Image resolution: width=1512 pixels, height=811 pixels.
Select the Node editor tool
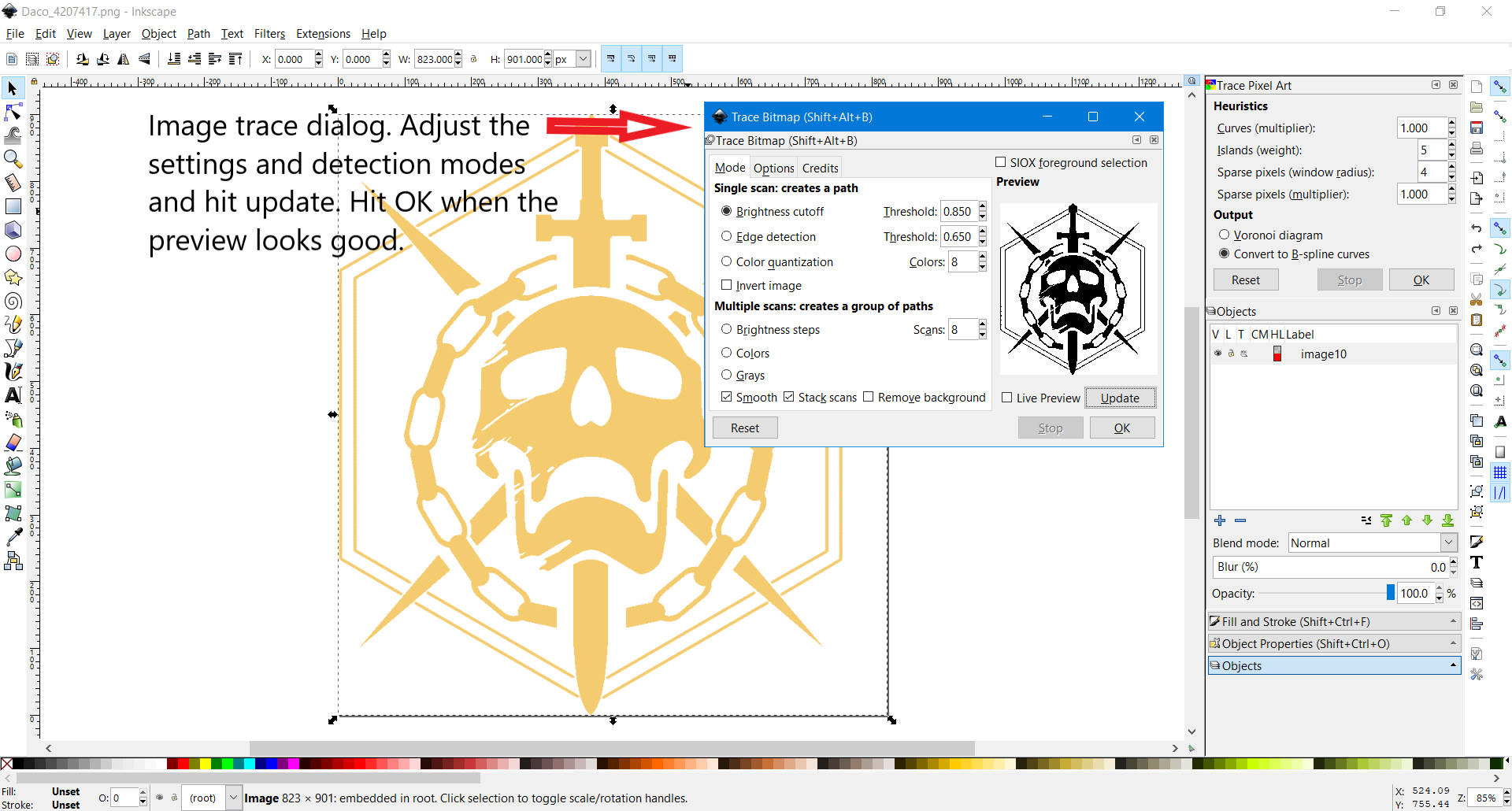click(x=13, y=111)
